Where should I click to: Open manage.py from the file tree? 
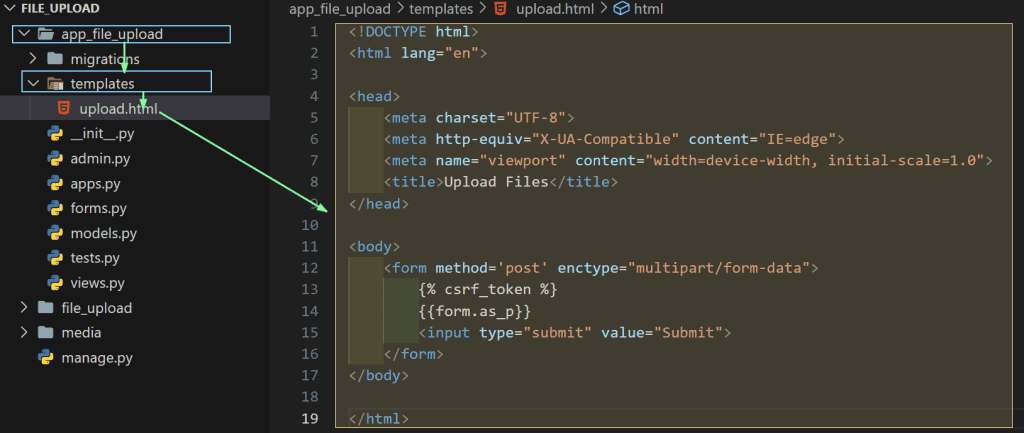tap(97, 357)
